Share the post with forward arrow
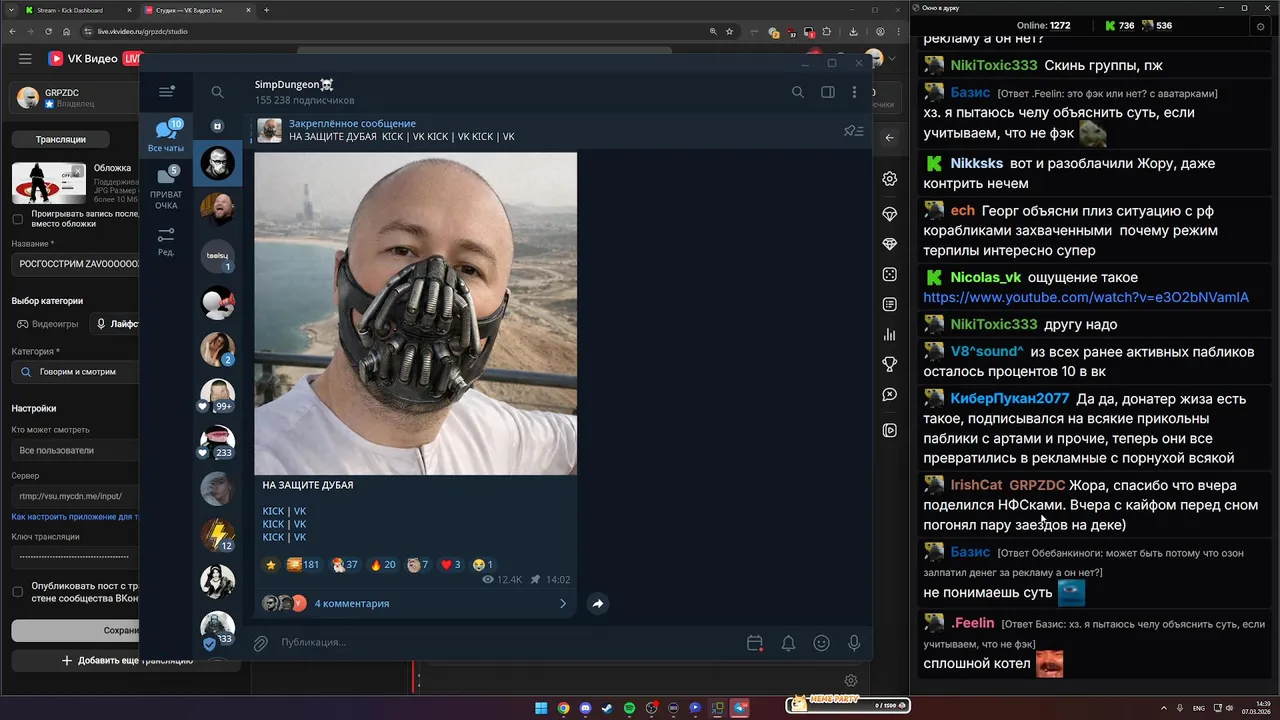 click(x=598, y=603)
